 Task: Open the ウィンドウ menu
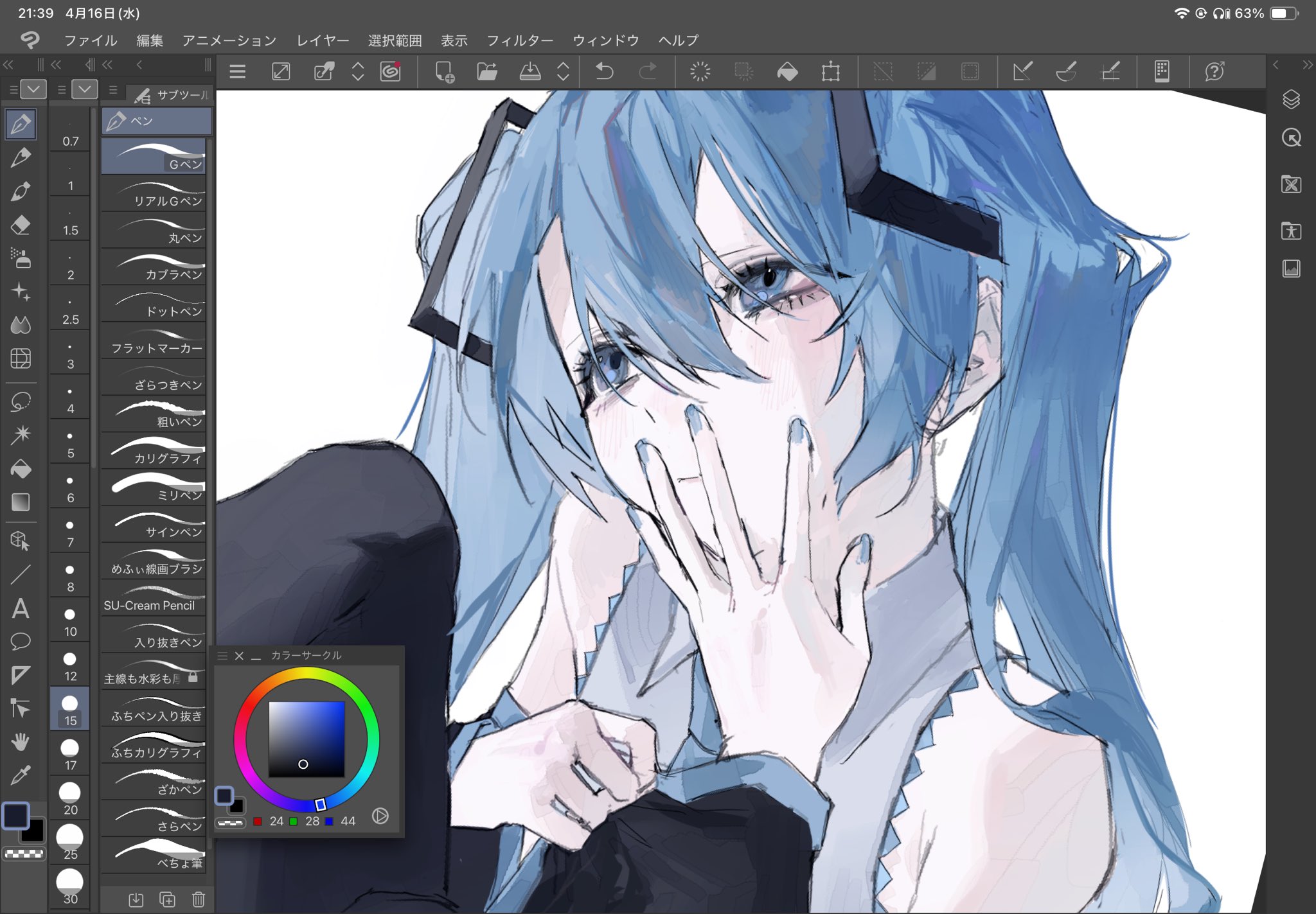(x=606, y=40)
